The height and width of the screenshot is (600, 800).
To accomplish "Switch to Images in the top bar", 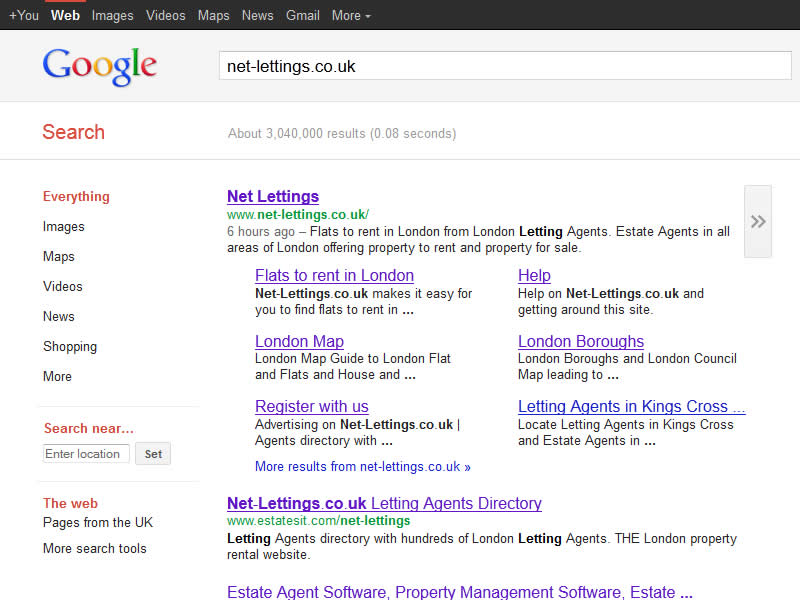I will pyautogui.click(x=112, y=16).
